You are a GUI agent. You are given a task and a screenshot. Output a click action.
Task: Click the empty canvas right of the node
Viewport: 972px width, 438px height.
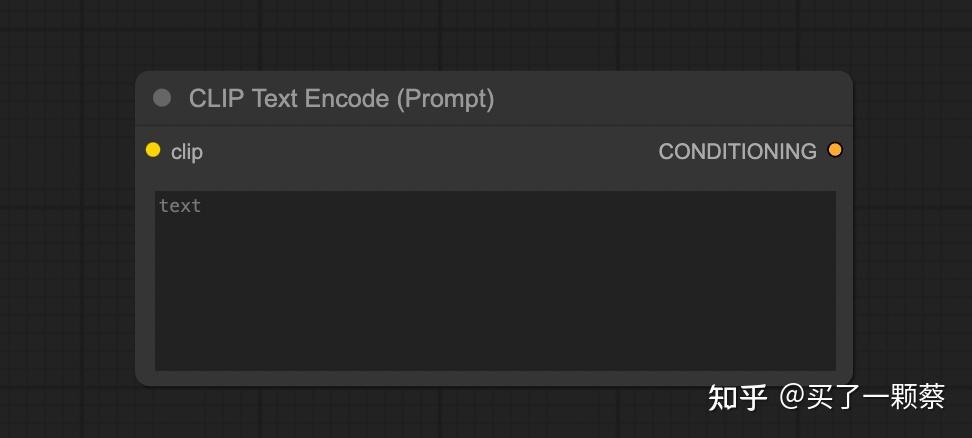[x=910, y=230]
